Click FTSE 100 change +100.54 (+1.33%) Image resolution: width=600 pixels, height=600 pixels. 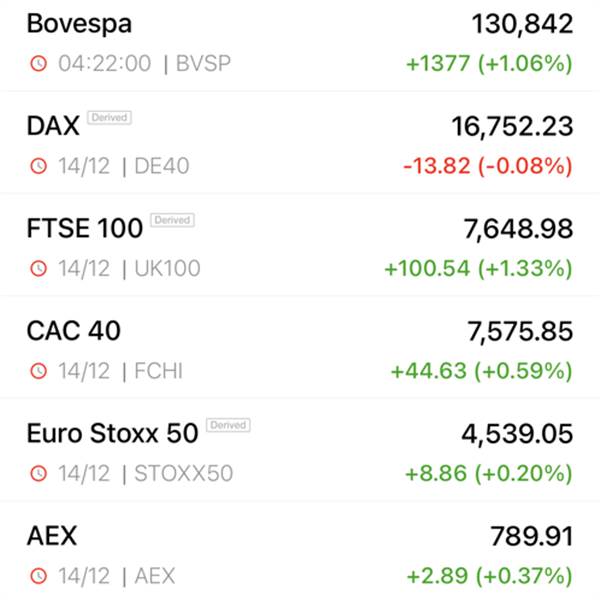(479, 268)
